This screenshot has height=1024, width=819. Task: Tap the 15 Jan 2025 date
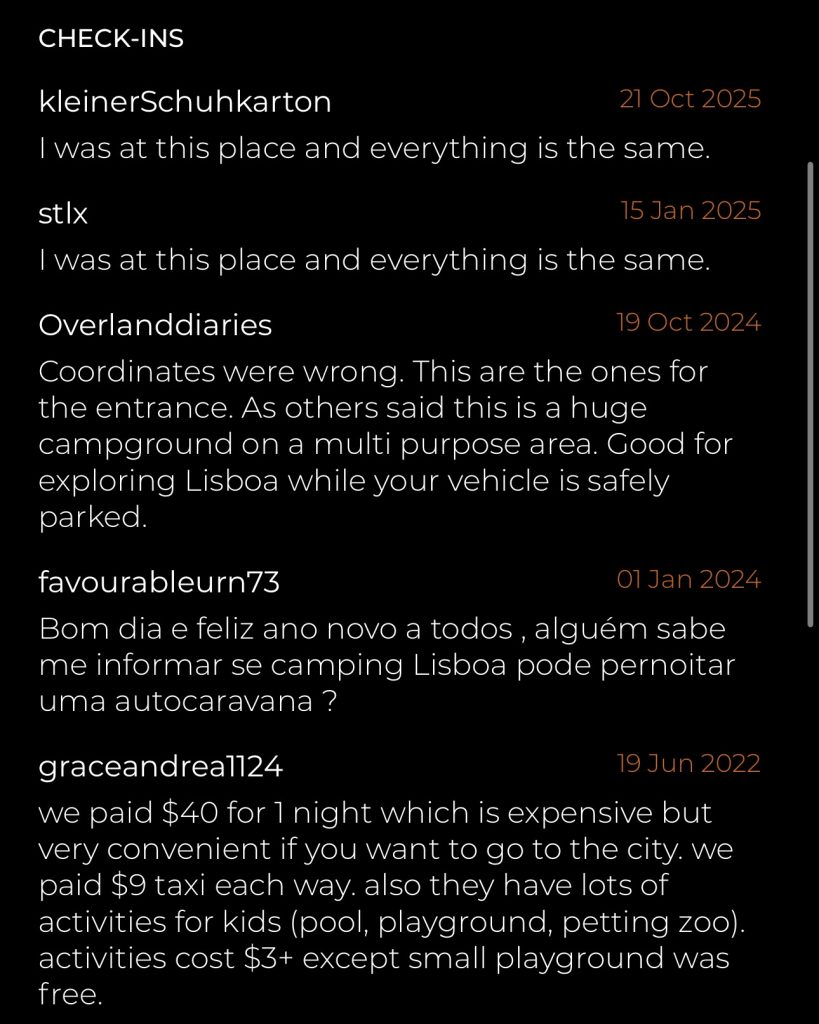tap(690, 211)
